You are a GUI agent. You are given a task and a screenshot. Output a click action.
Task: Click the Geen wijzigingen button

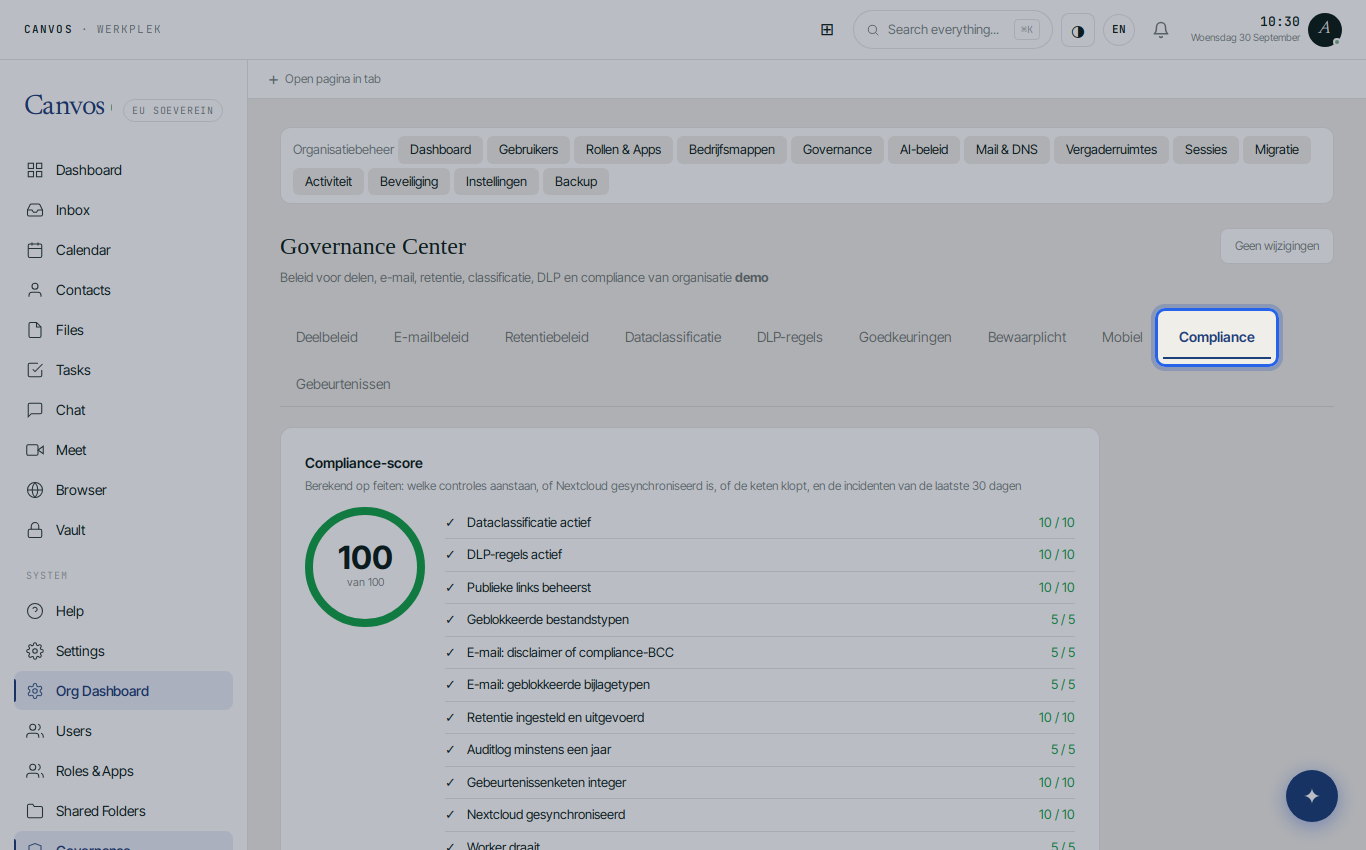coord(1277,246)
